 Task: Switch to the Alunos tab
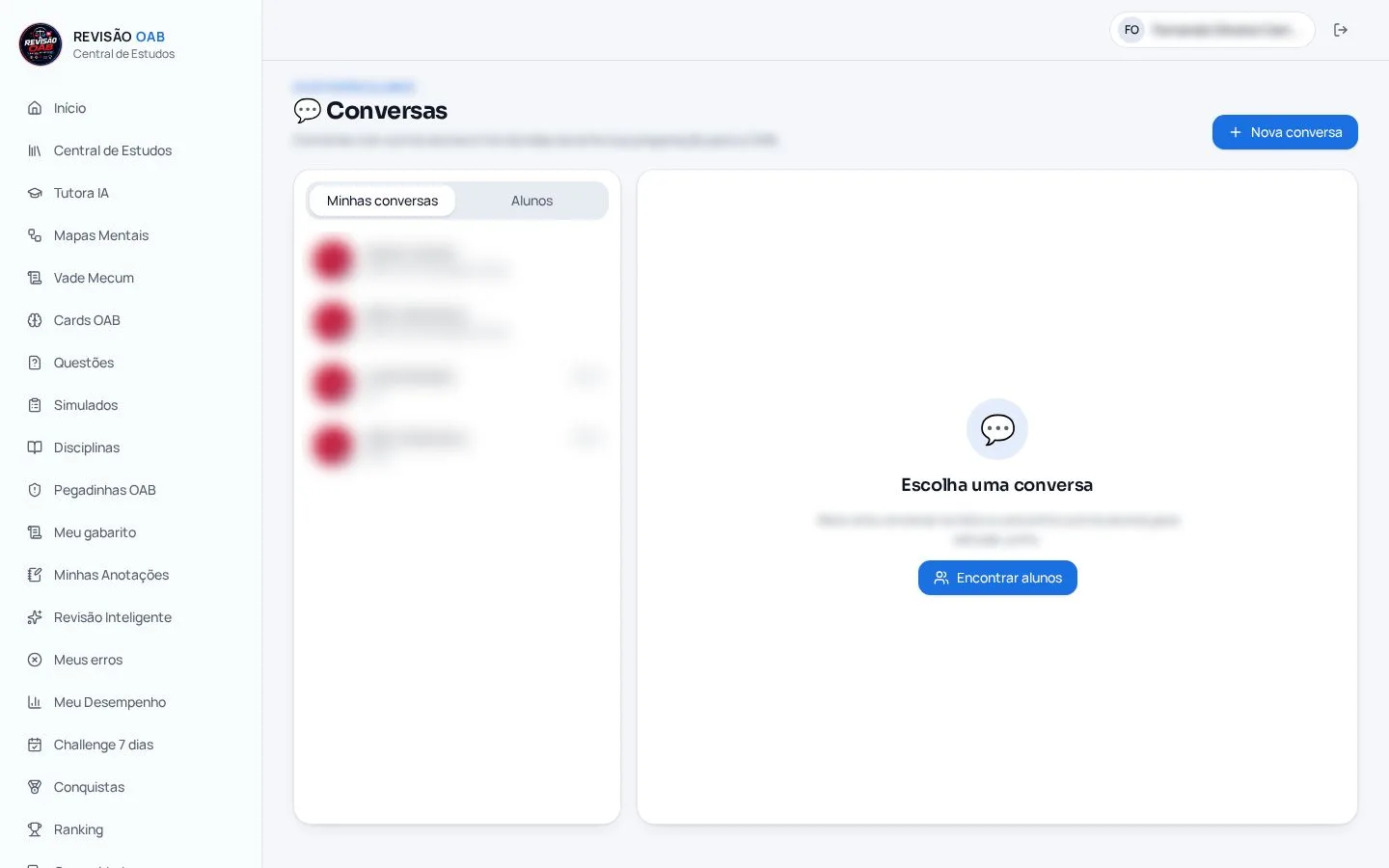click(x=531, y=201)
